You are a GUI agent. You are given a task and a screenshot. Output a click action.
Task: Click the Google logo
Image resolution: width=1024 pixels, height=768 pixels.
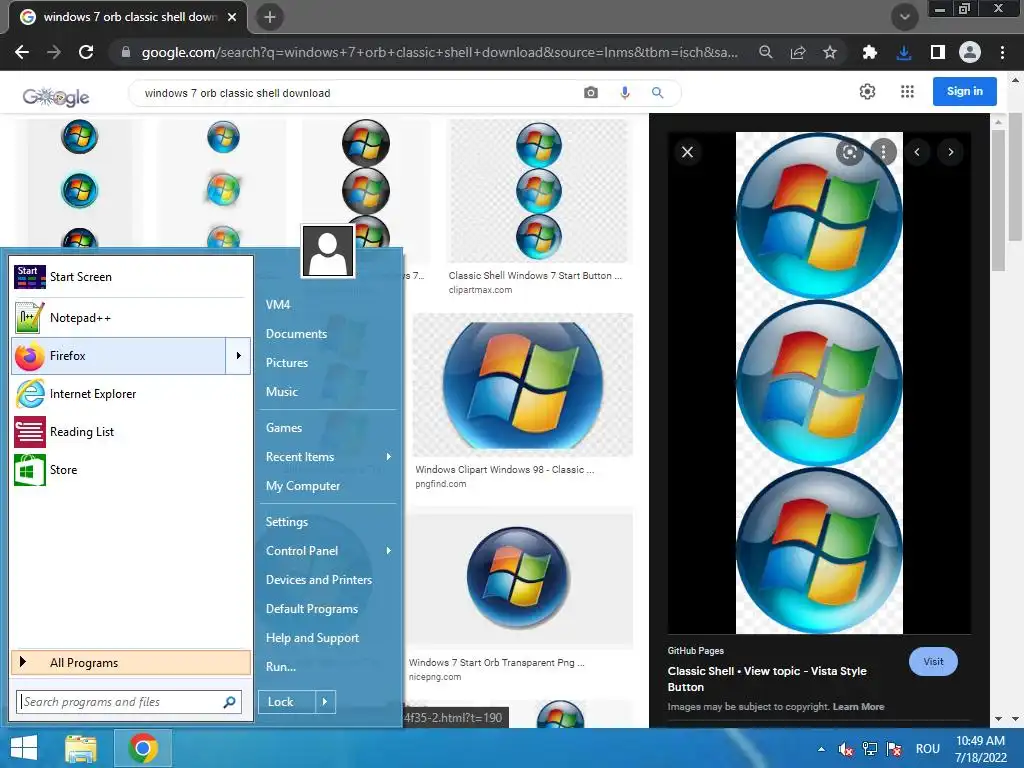(56, 97)
